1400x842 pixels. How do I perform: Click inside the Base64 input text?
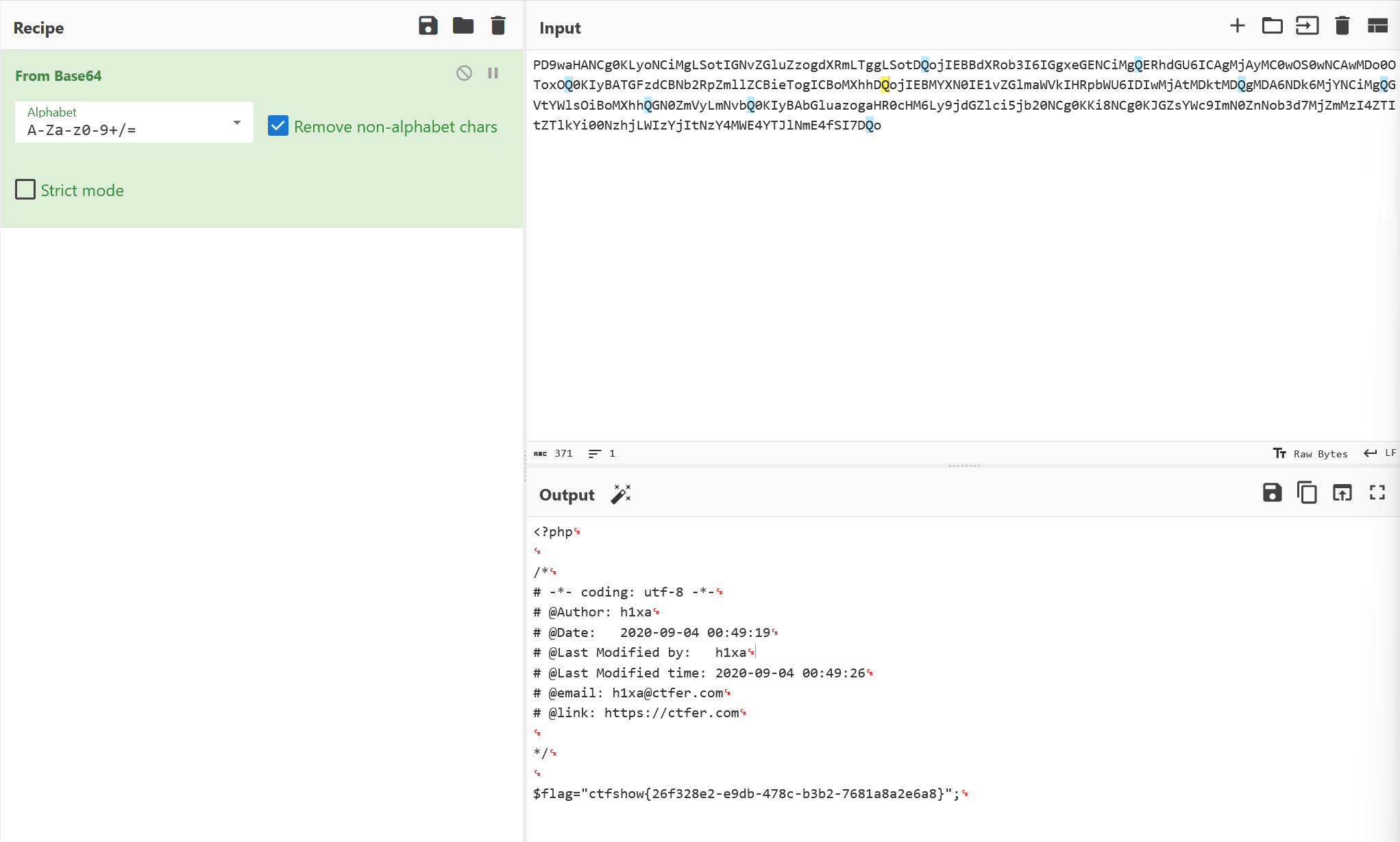point(964,95)
